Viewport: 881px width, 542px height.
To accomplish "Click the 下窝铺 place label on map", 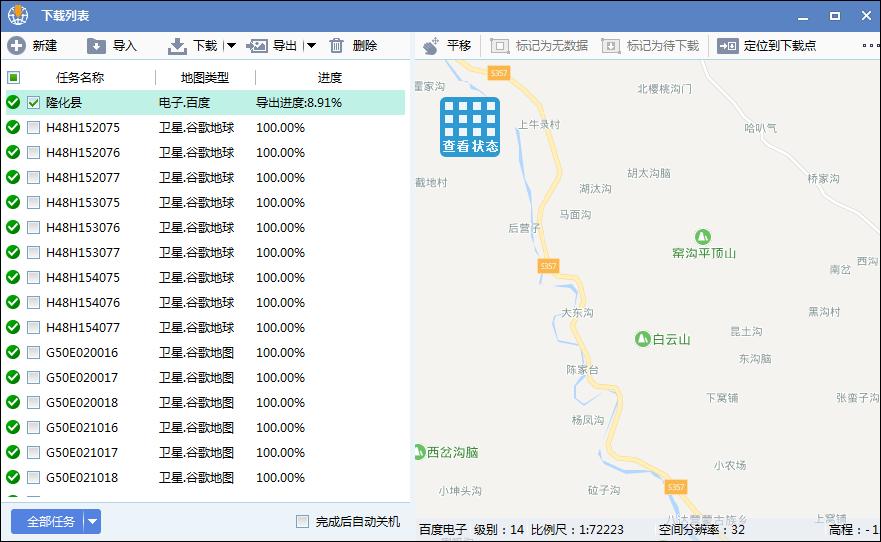I will (x=722, y=398).
